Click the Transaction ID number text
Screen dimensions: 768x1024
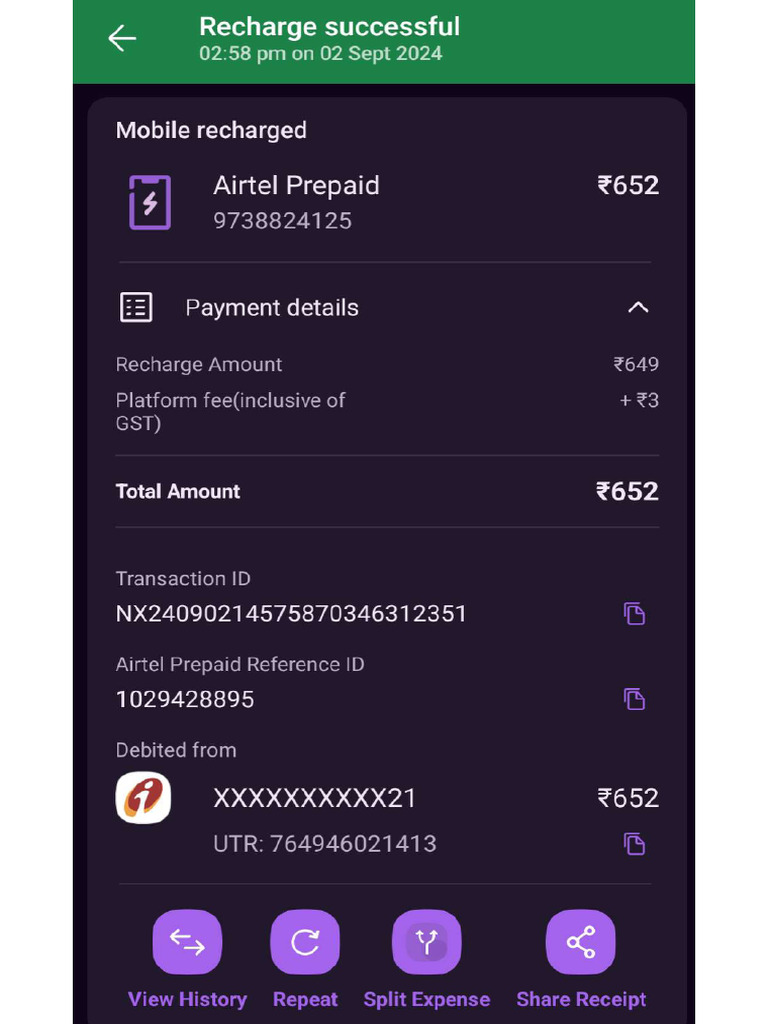[291, 613]
